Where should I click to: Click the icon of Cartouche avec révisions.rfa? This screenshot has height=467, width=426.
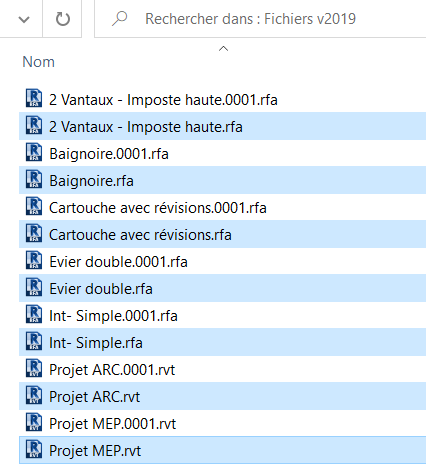34,234
